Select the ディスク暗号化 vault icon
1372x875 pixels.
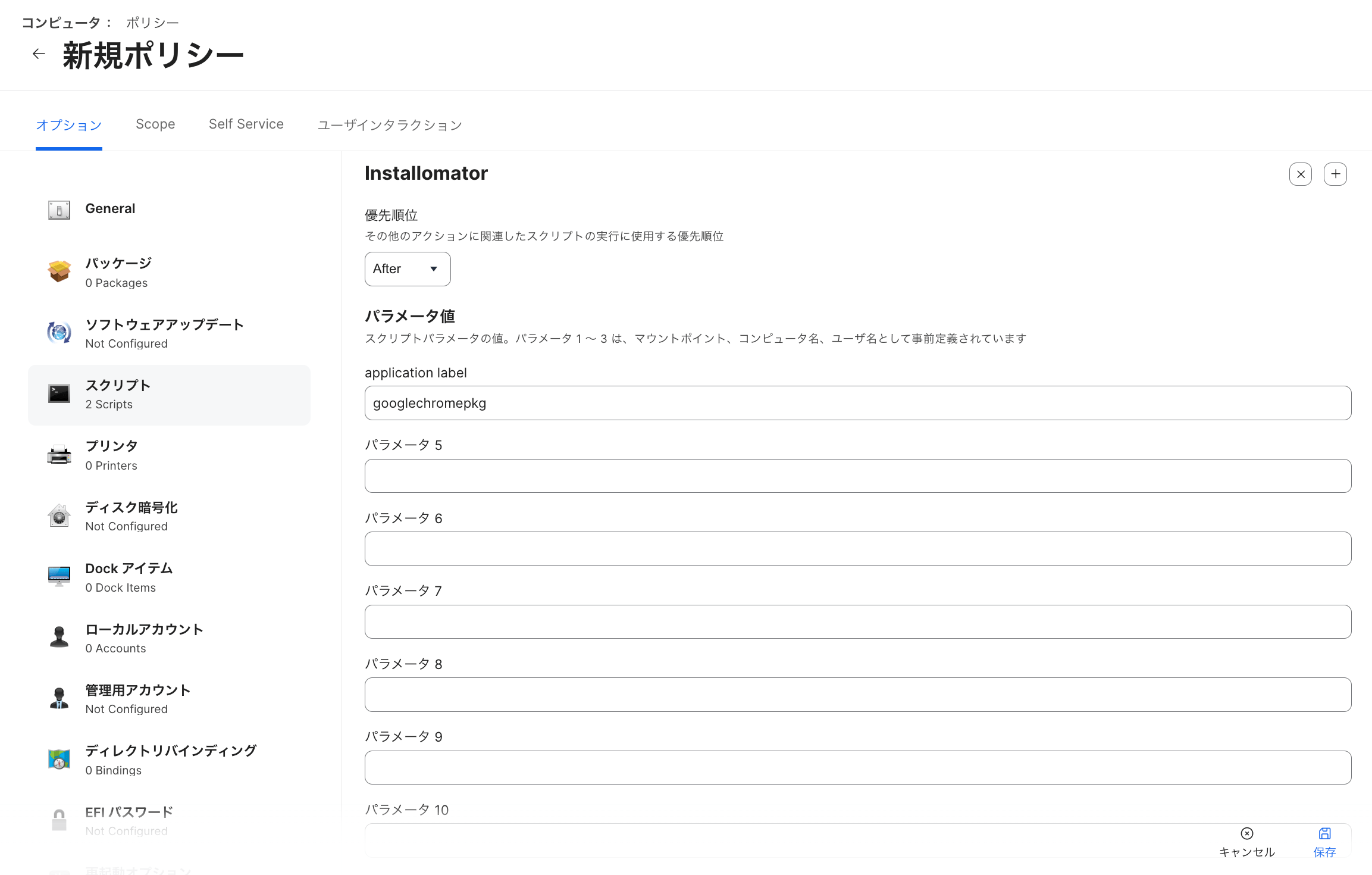point(59,515)
